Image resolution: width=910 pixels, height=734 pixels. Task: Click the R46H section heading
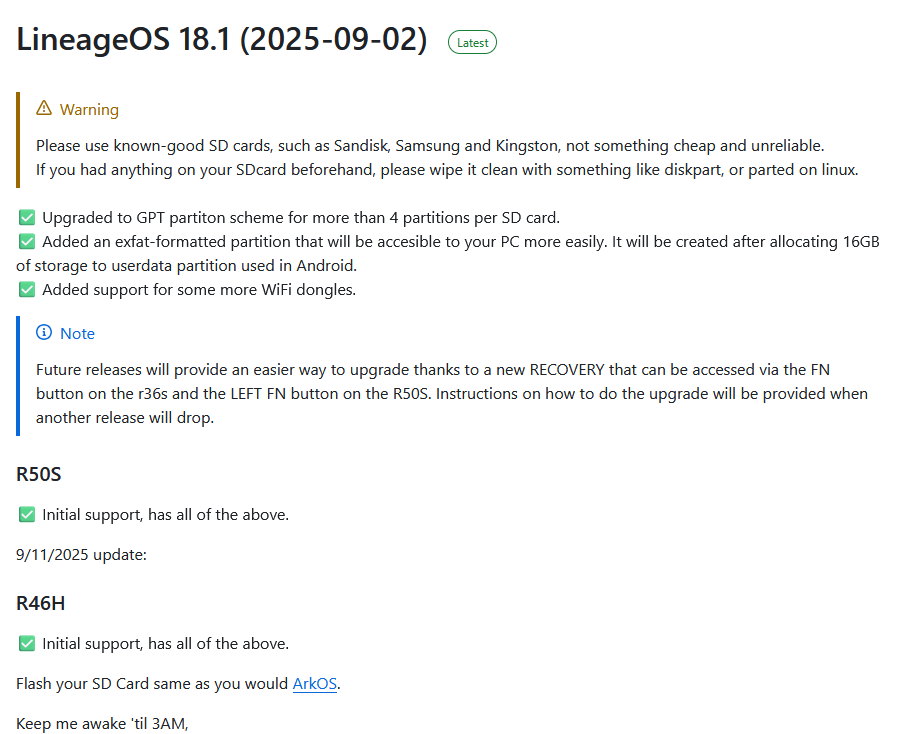[41, 603]
